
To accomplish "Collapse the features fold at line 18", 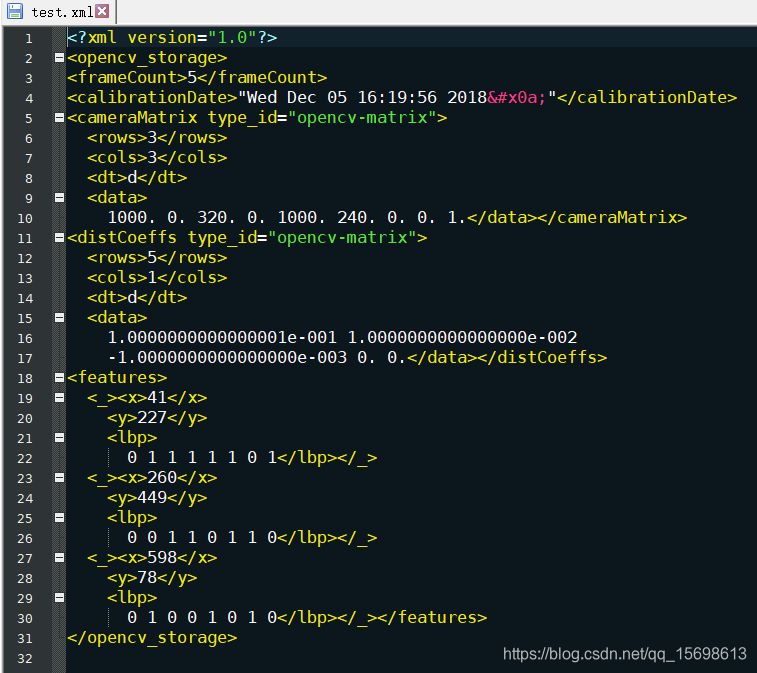I will (59, 378).
